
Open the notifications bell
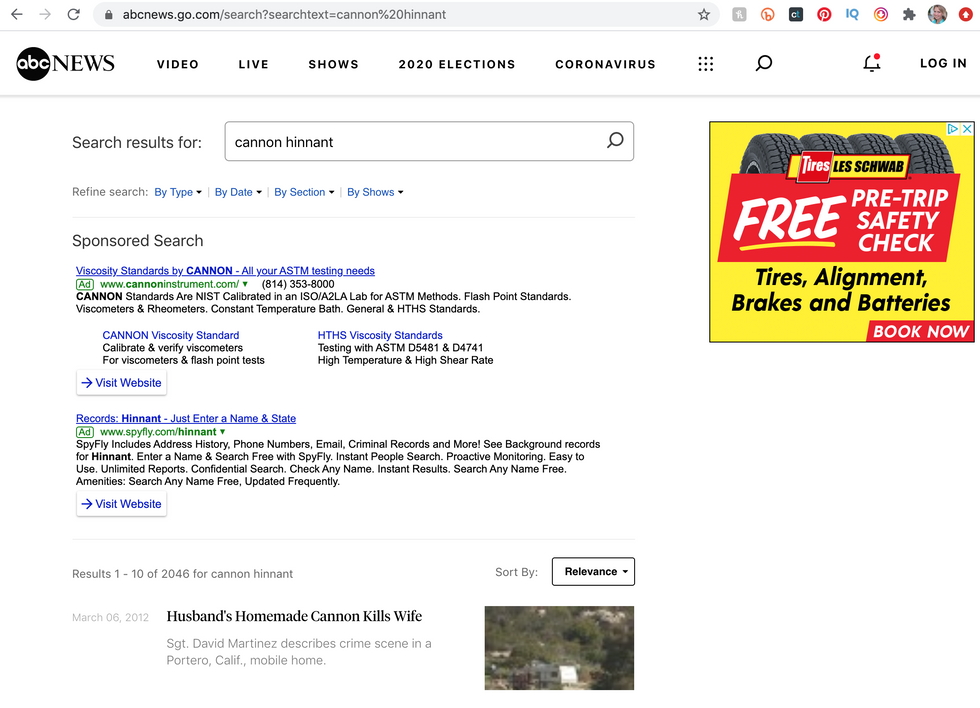(x=872, y=64)
